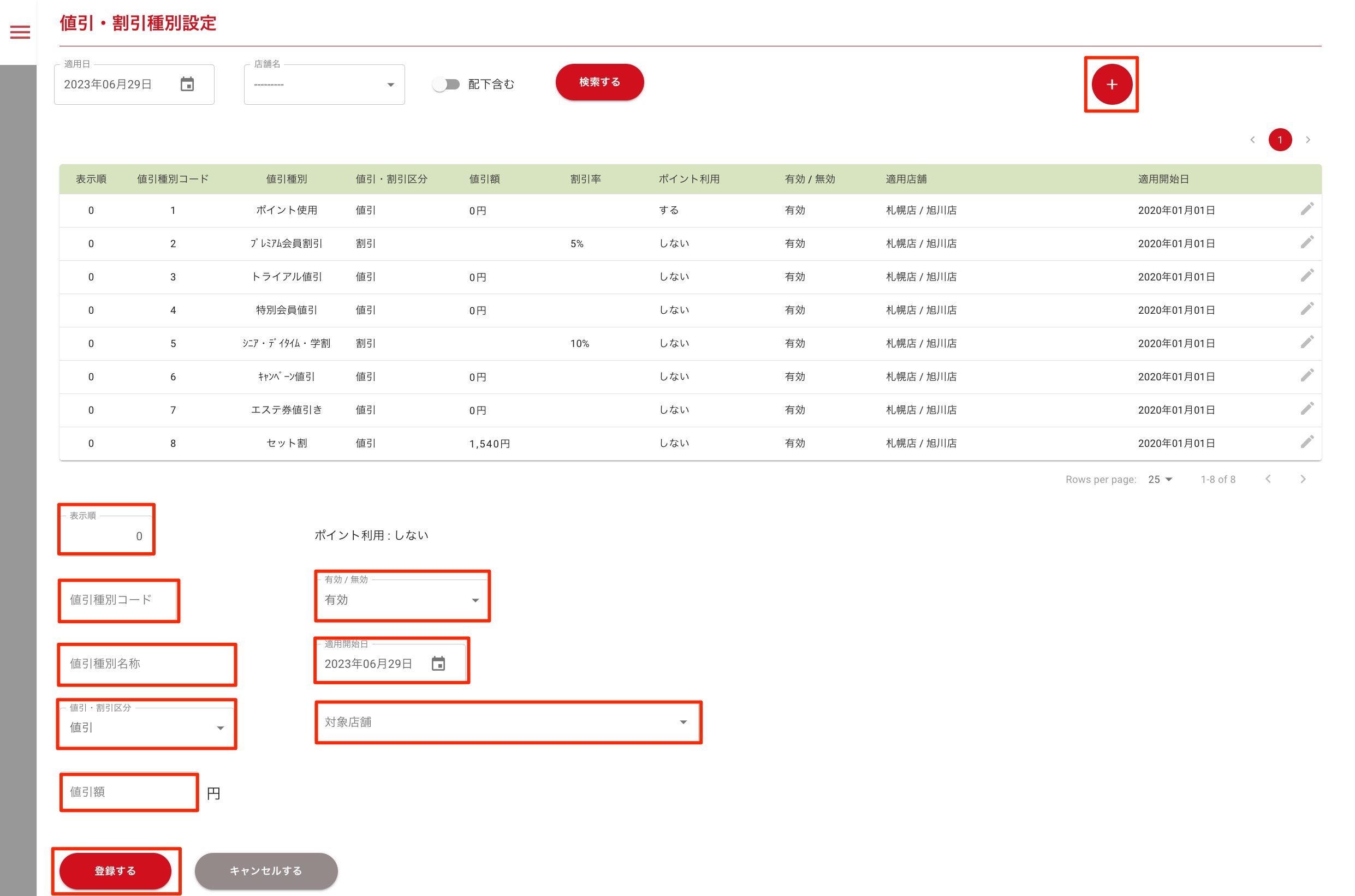Click the 検索する button

599,82
